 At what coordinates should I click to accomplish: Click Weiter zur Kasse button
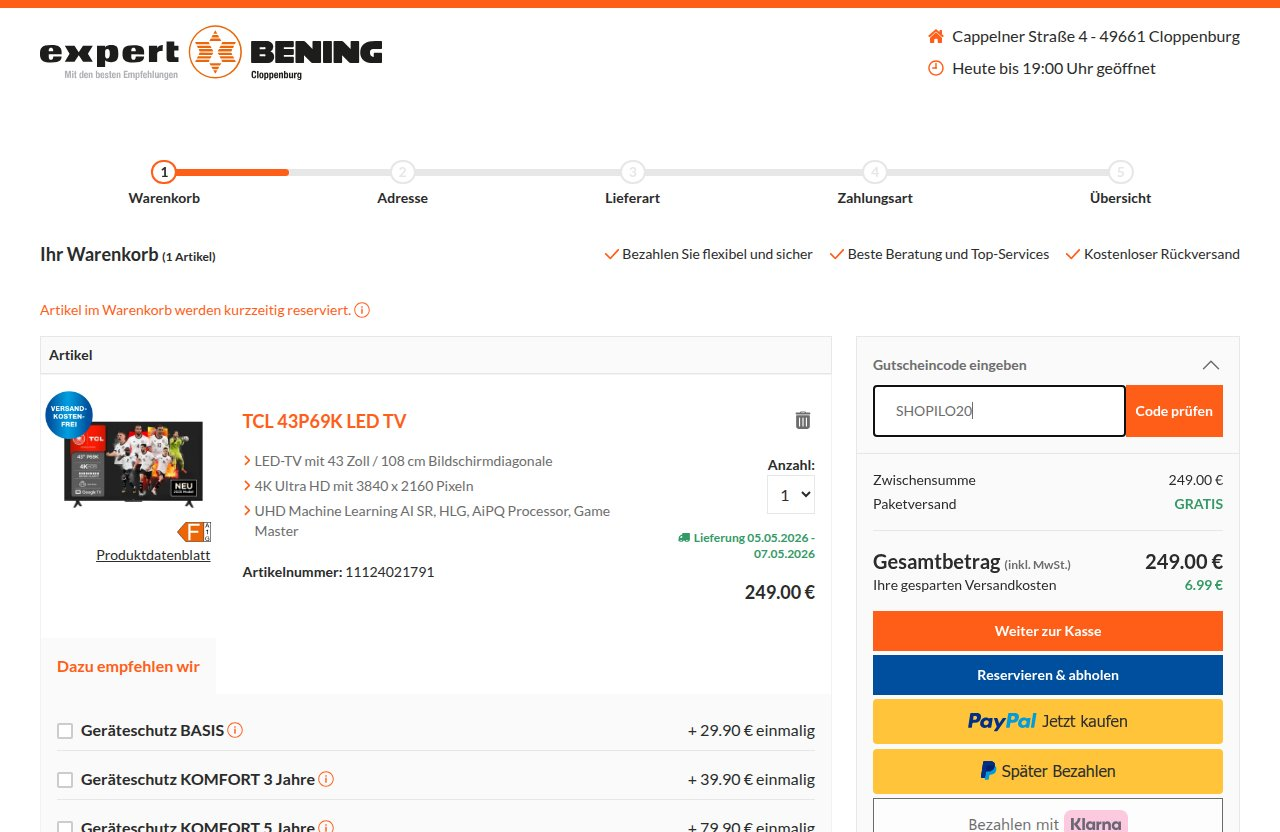1048,631
